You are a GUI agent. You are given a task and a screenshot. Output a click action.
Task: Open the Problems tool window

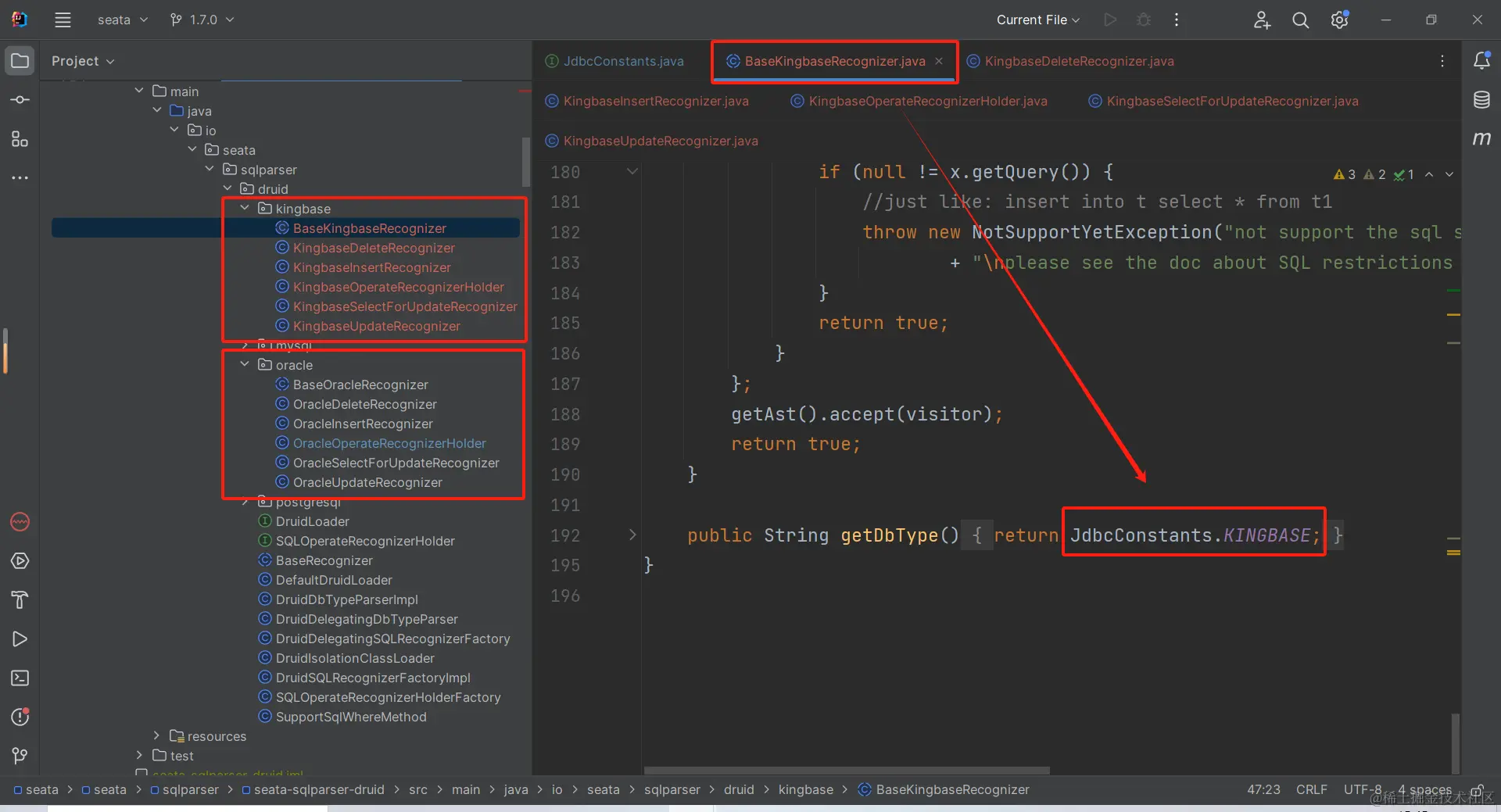click(x=20, y=717)
